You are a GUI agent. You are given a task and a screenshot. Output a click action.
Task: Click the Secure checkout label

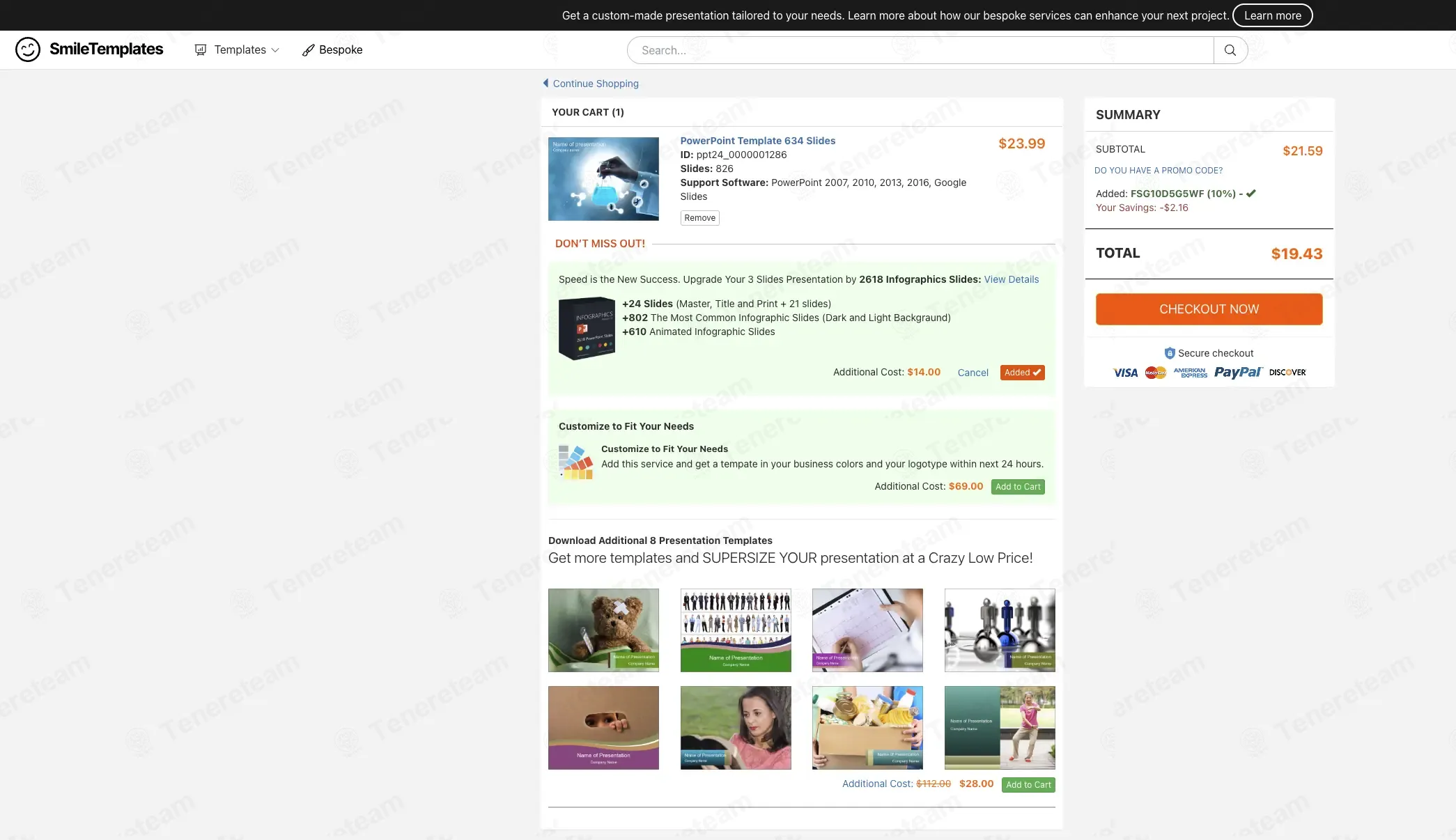coord(1216,353)
